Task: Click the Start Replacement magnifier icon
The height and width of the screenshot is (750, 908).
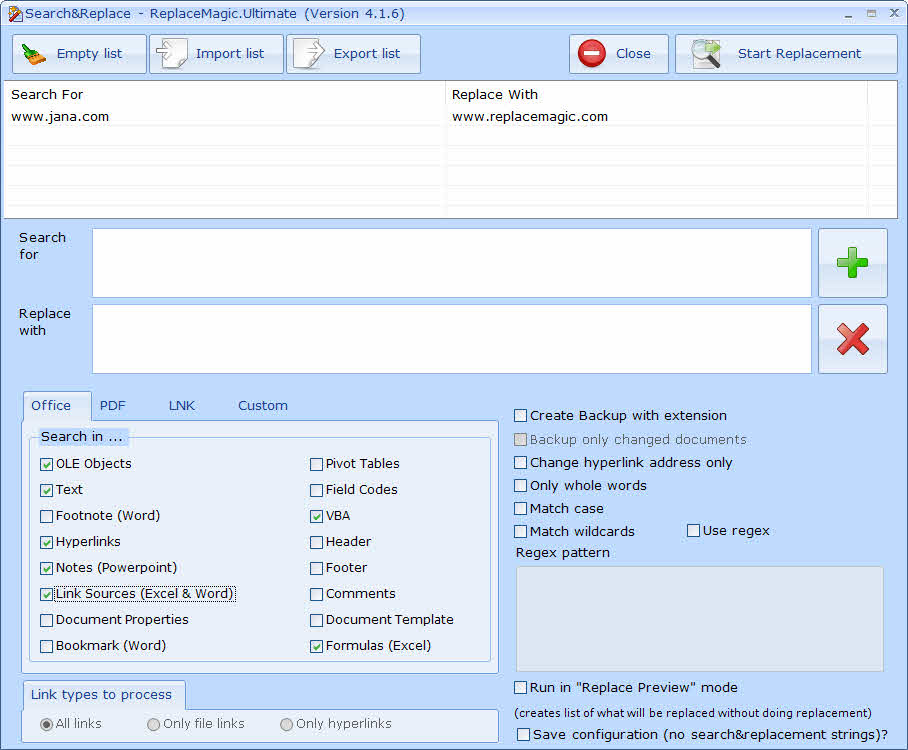Action: point(706,54)
